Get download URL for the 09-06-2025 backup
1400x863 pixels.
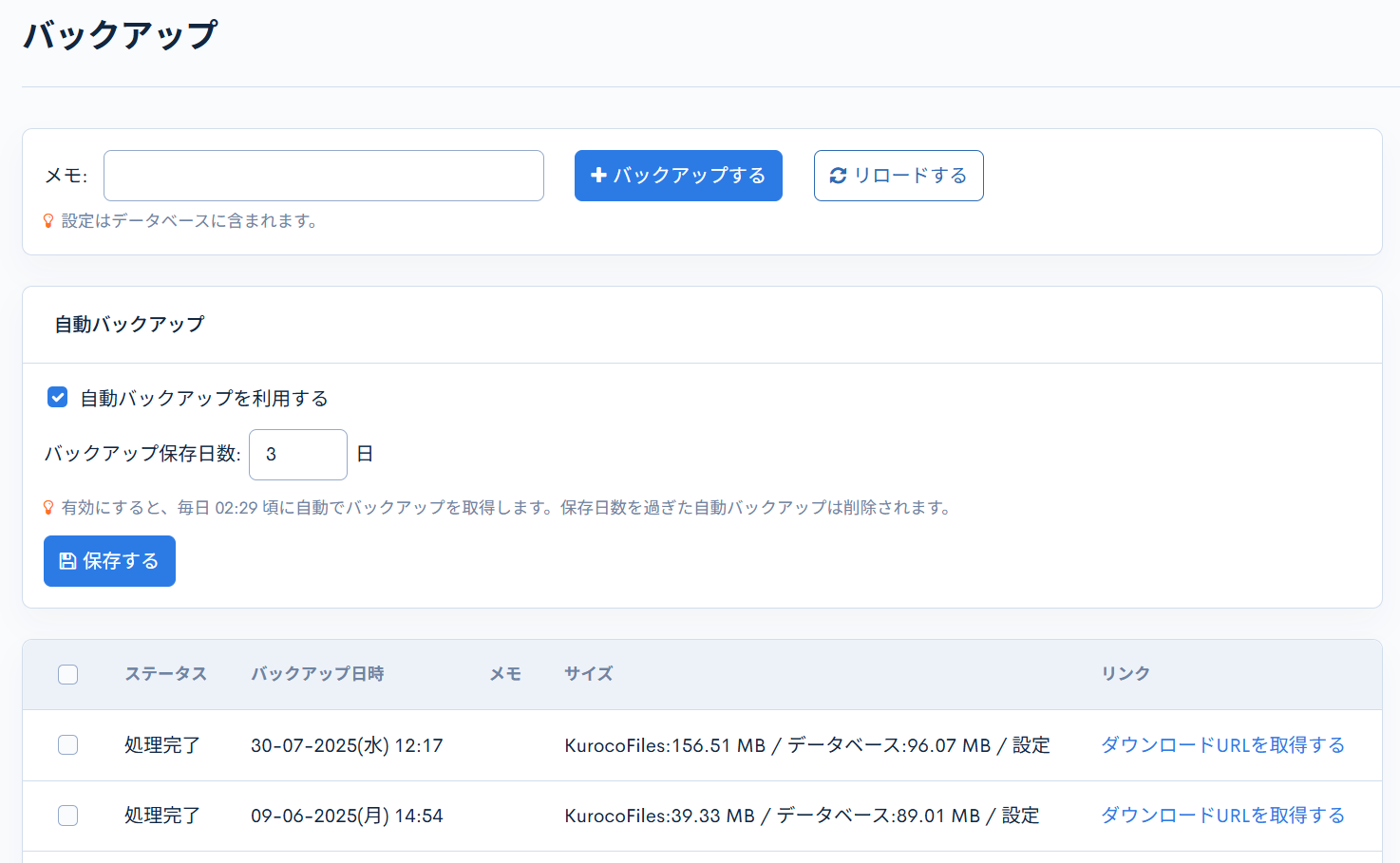click(1222, 816)
